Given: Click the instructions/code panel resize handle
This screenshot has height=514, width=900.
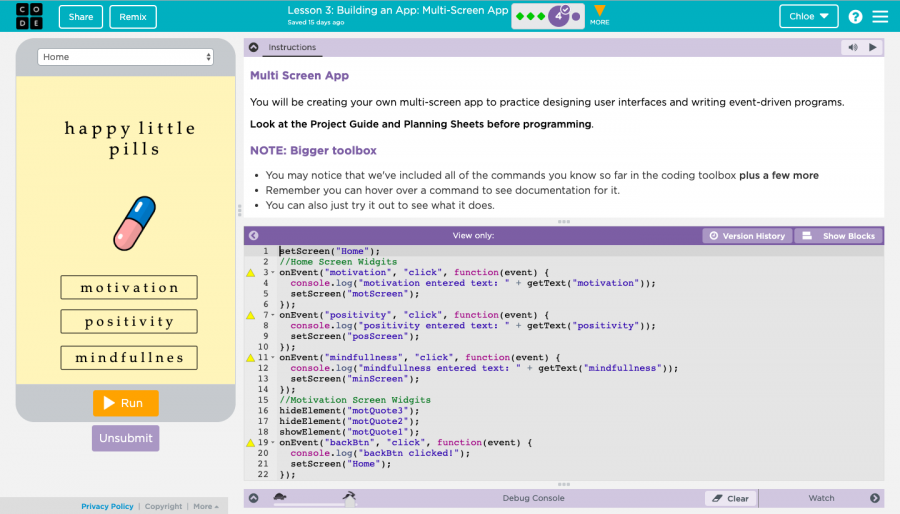Looking at the screenshot, I should [564, 221].
